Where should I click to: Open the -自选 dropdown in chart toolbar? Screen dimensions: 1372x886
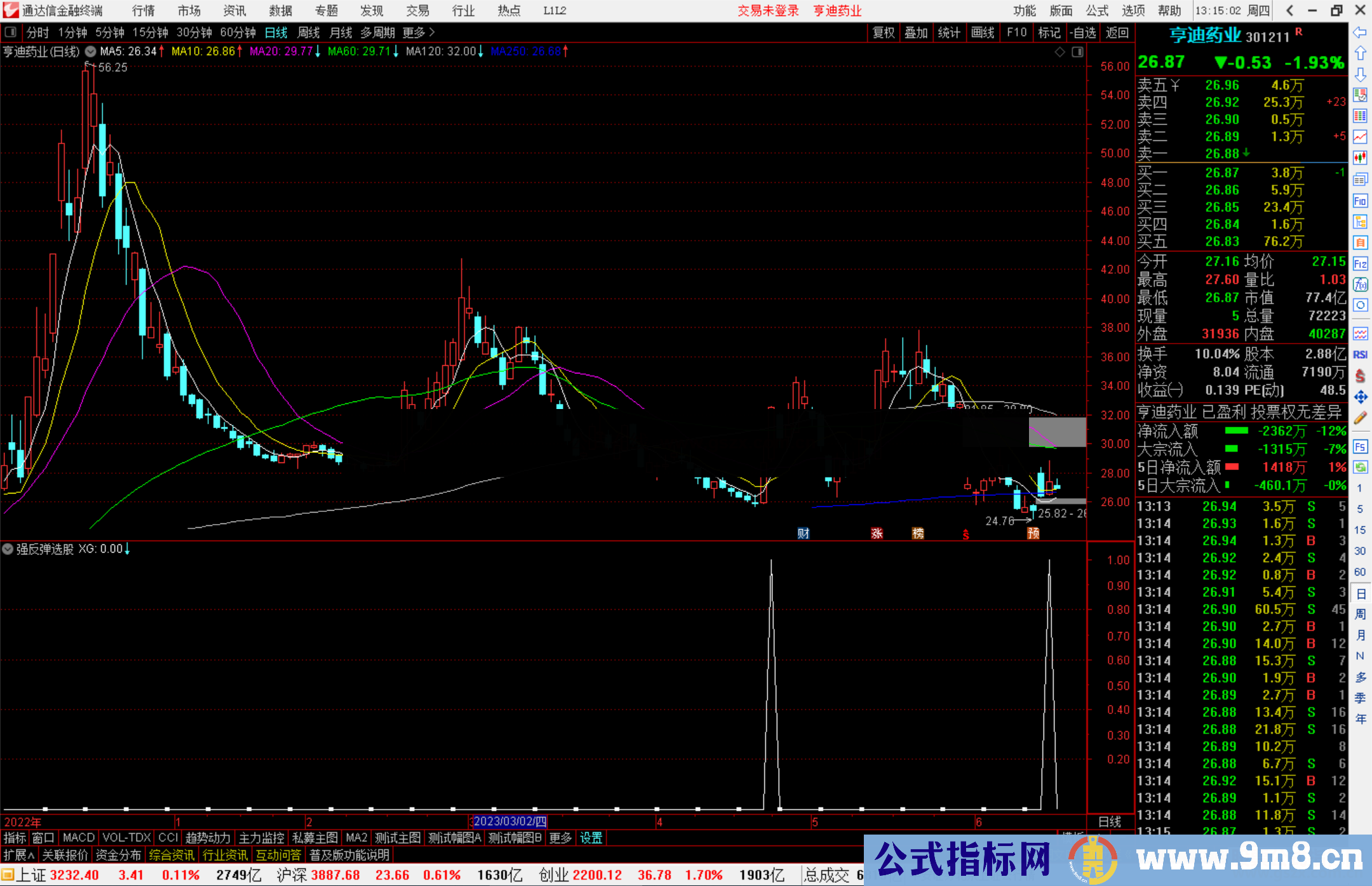click(x=1082, y=32)
